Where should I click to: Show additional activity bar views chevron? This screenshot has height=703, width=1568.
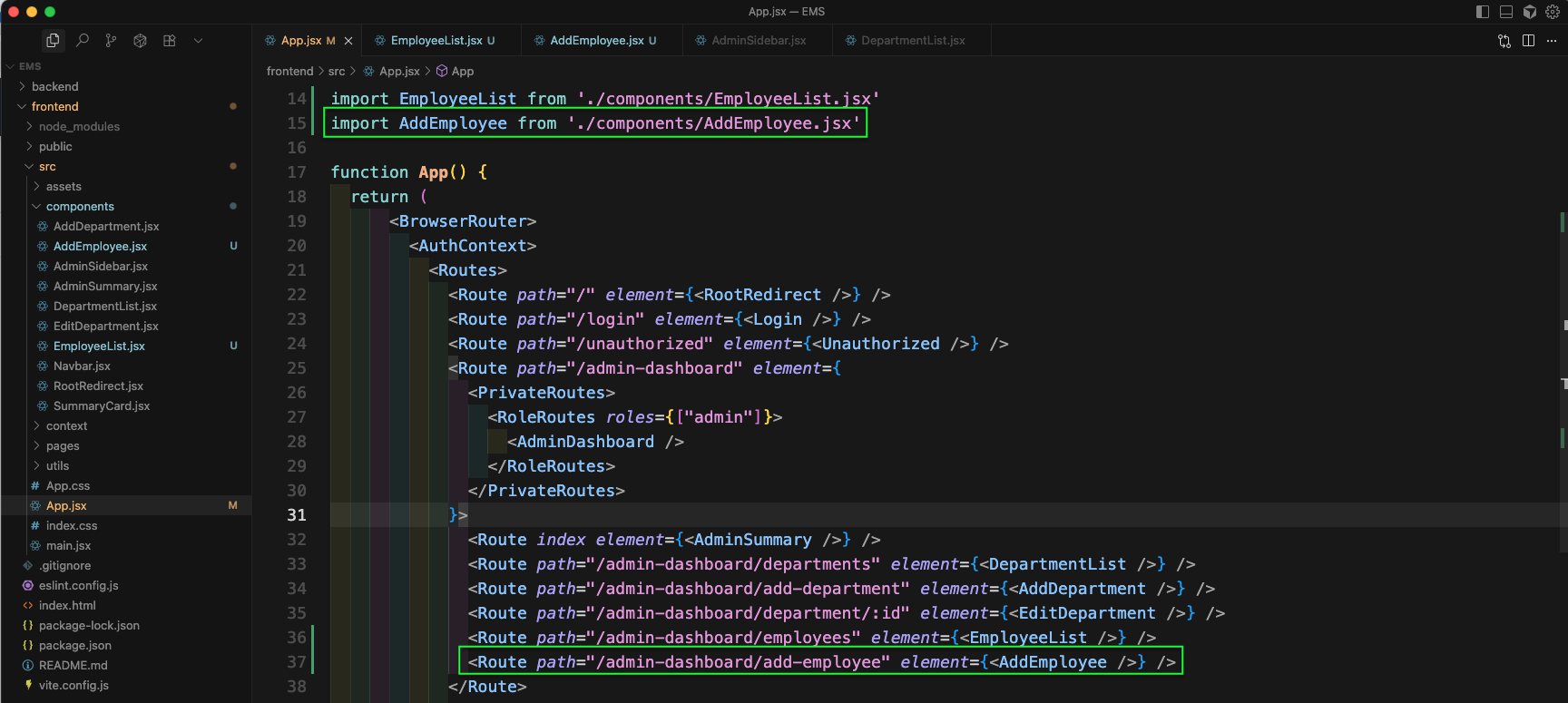pyautogui.click(x=198, y=40)
